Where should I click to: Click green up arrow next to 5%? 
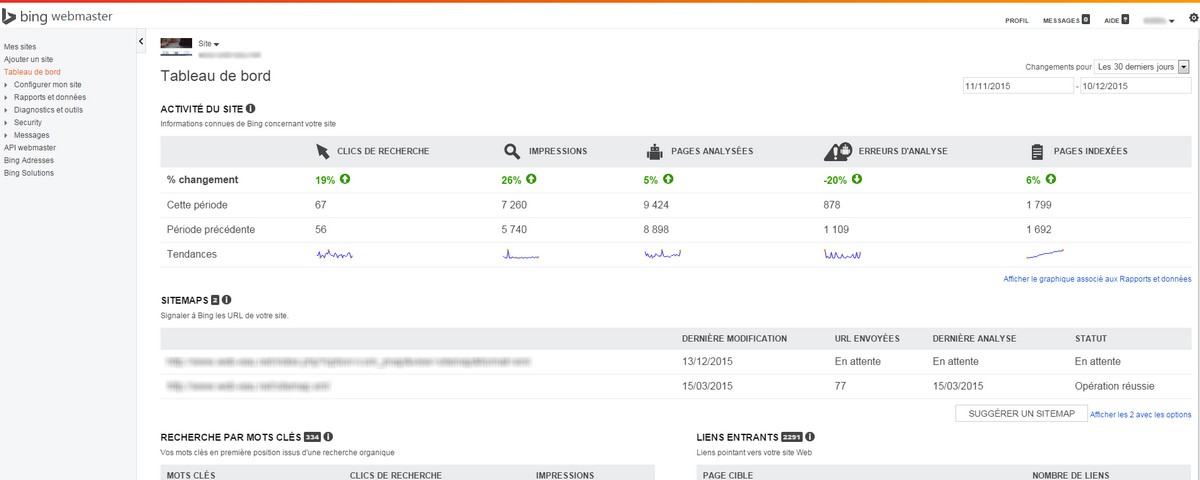pos(668,180)
